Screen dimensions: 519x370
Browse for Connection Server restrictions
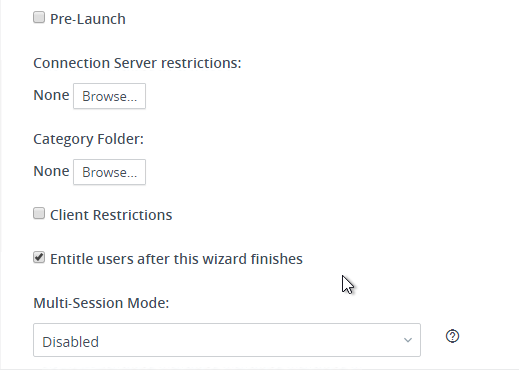click(x=109, y=96)
